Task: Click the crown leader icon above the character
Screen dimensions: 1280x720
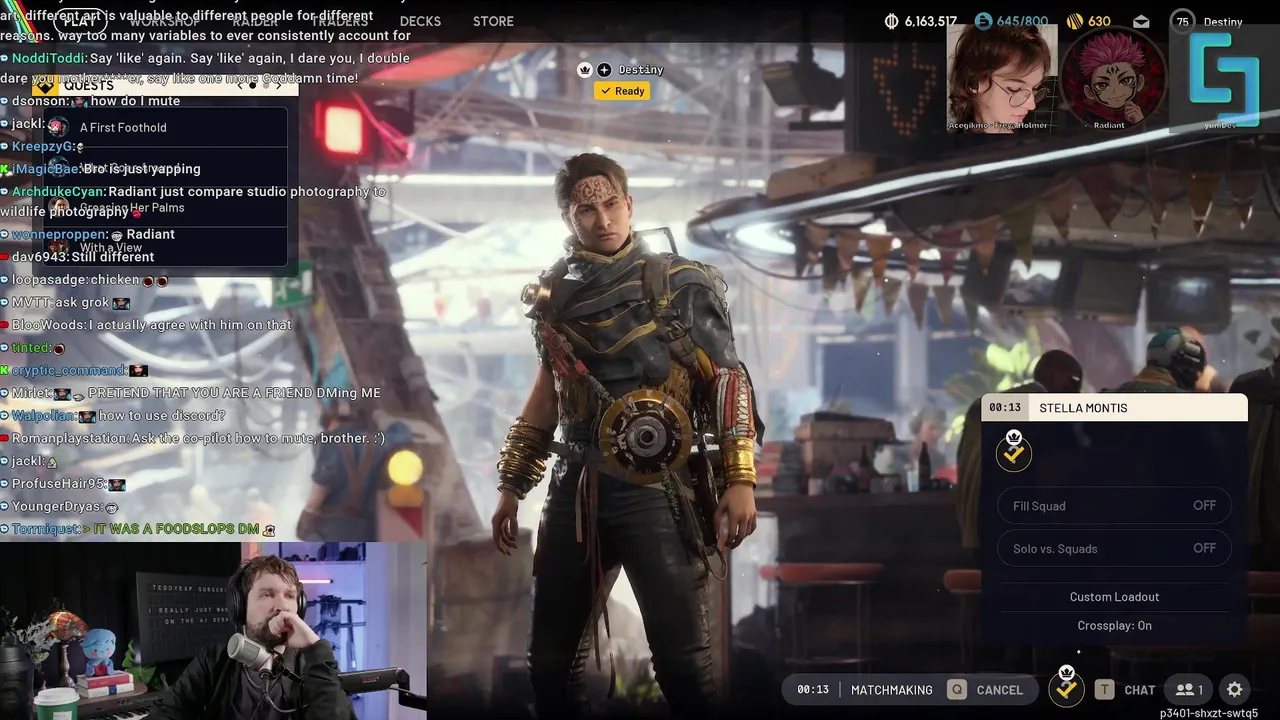Action: (x=584, y=70)
